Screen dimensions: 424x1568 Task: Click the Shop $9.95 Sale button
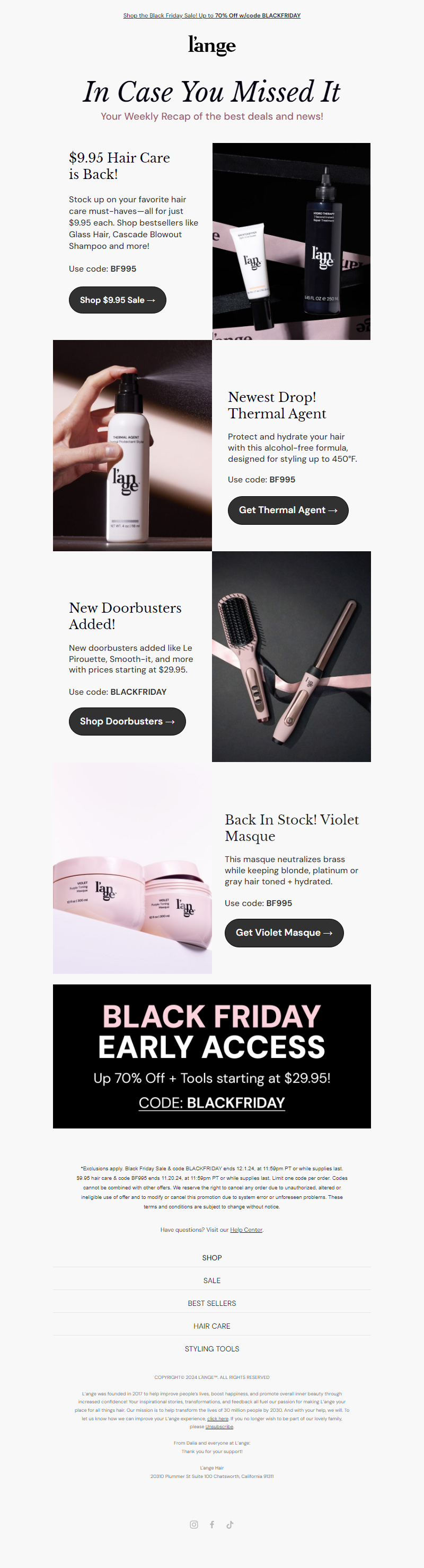pyautogui.click(x=118, y=300)
